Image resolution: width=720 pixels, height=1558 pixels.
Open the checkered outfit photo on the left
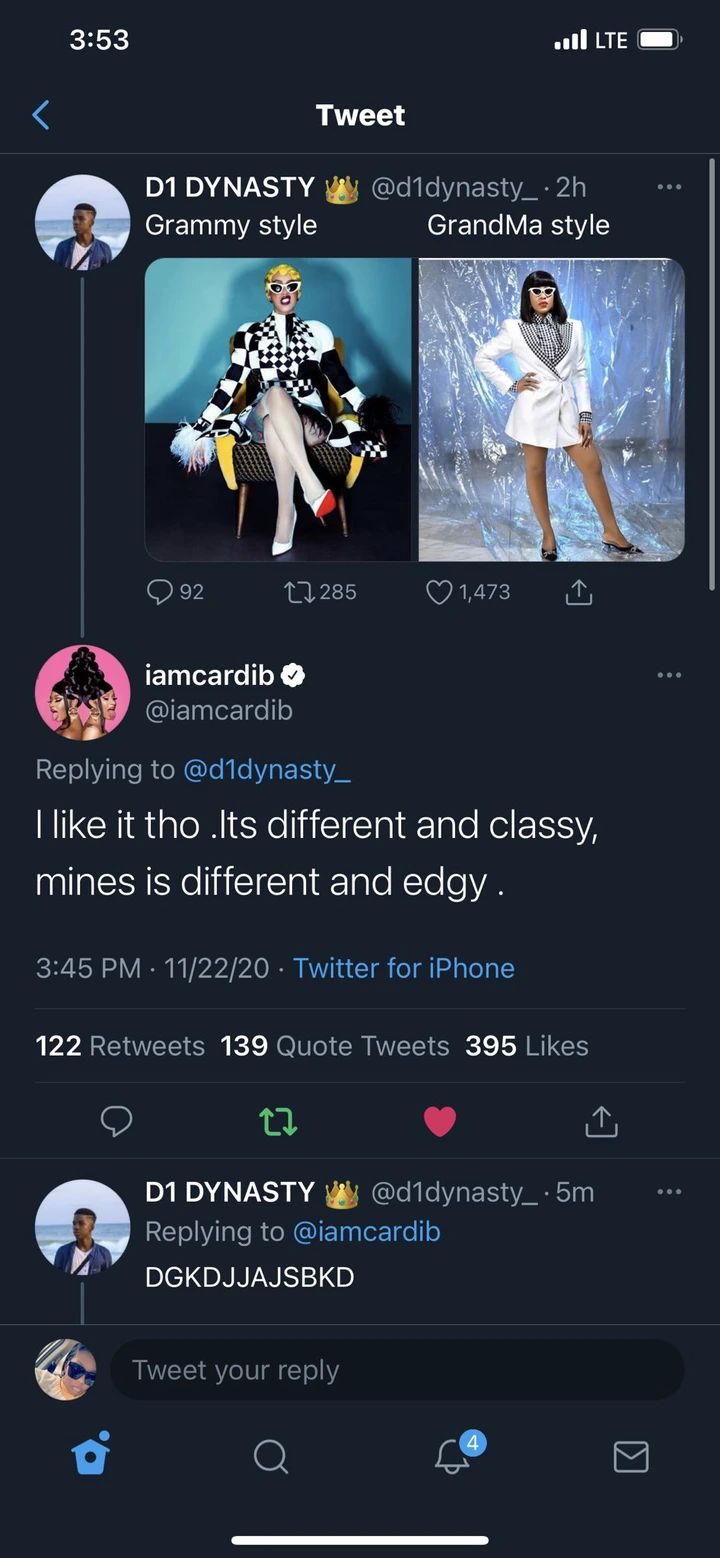(278, 409)
